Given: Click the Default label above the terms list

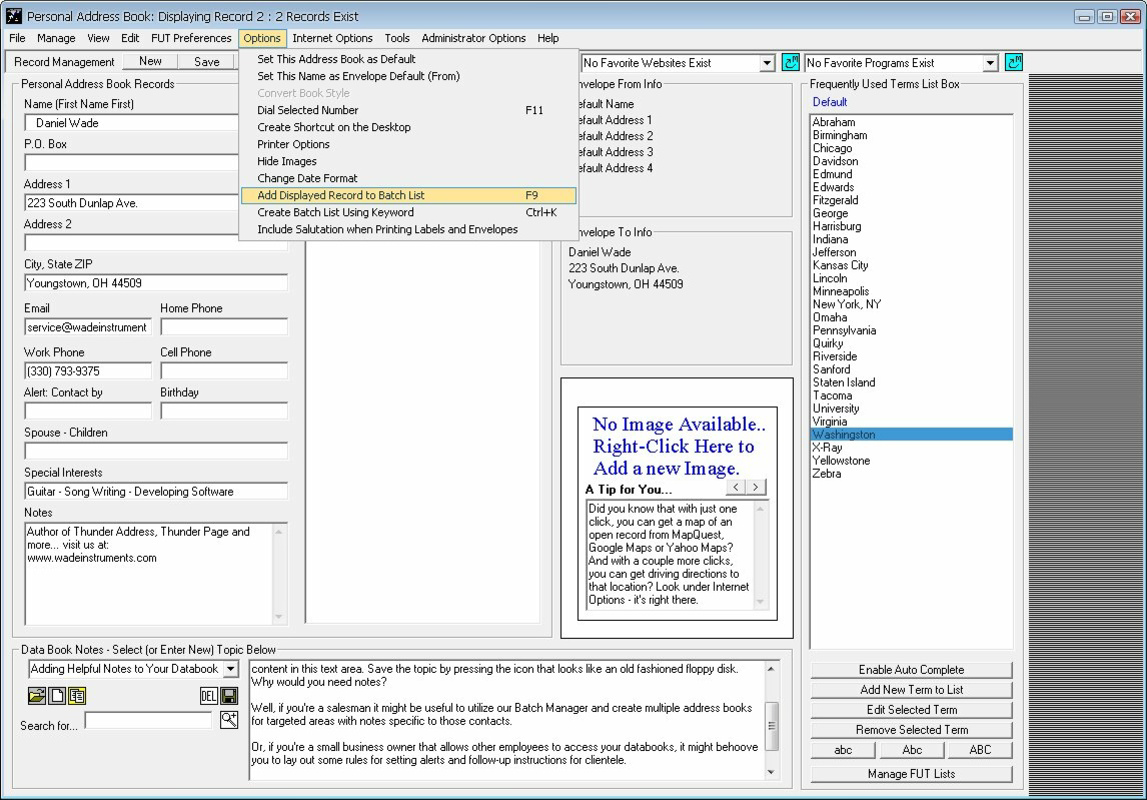Looking at the screenshot, I should 830,102.
